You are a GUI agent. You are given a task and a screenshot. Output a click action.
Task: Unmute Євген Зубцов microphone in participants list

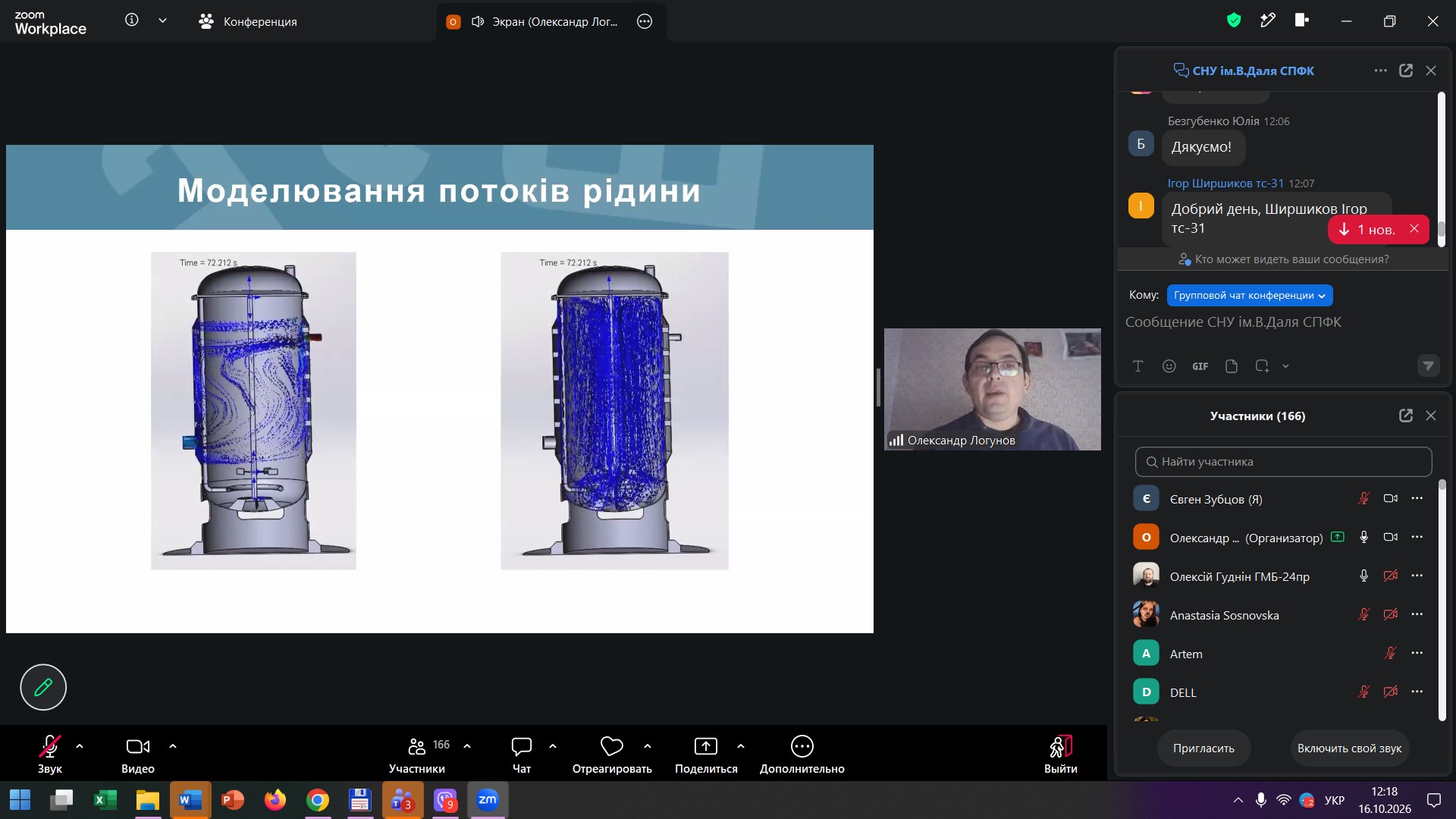[1363, 498]
